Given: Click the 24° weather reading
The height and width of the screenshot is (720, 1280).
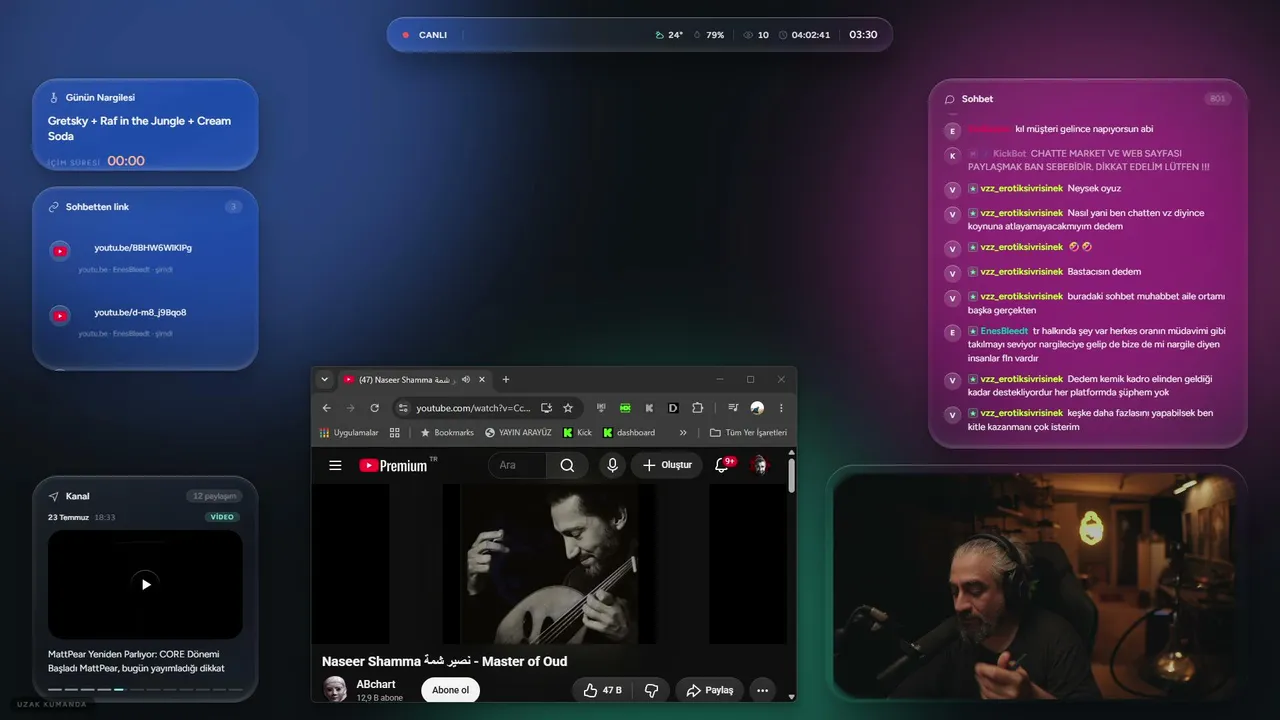Looking at the screenshot, I should point(669,35).
